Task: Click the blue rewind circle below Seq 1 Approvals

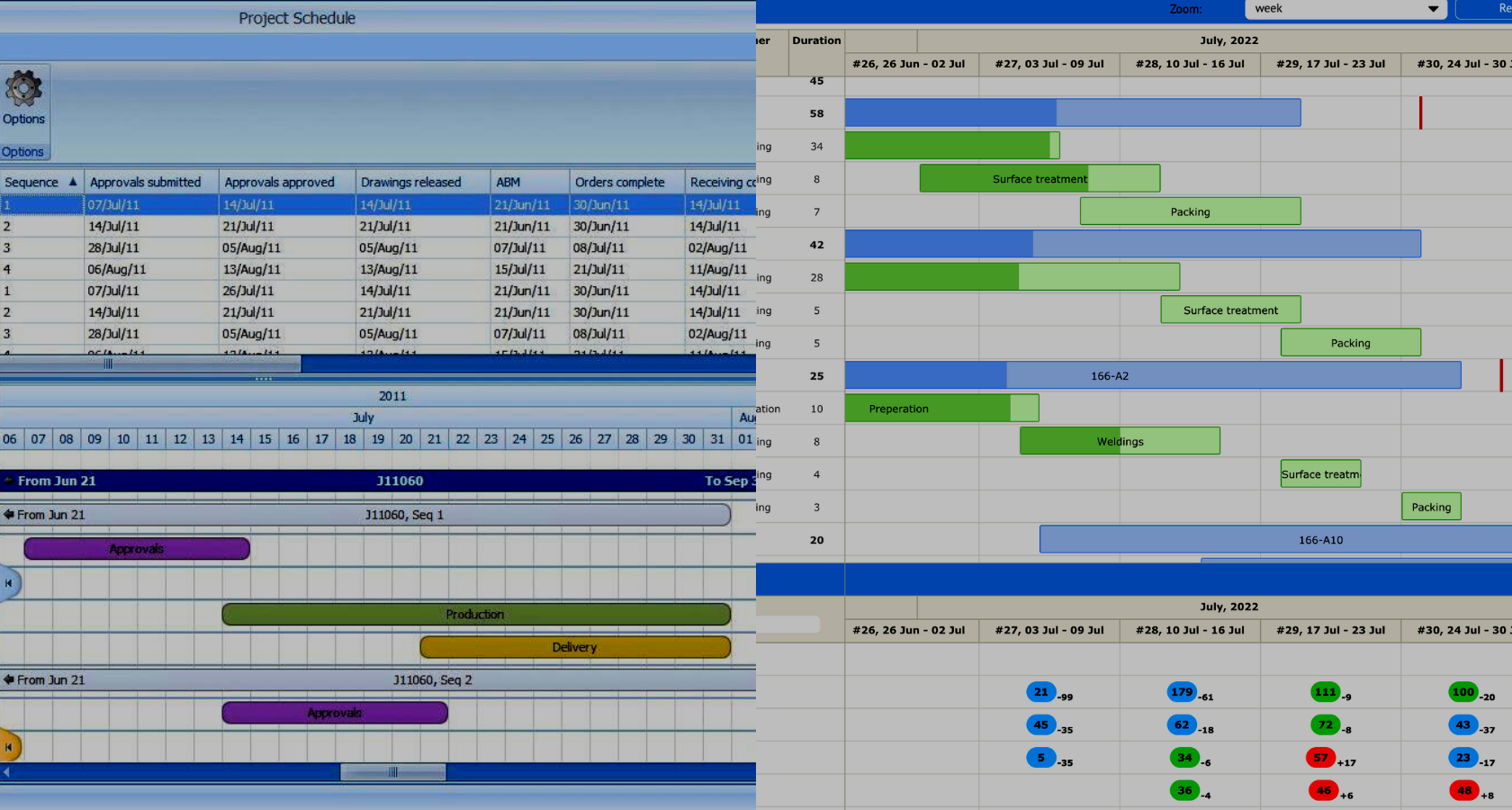Action: click(x=9, y=583)
